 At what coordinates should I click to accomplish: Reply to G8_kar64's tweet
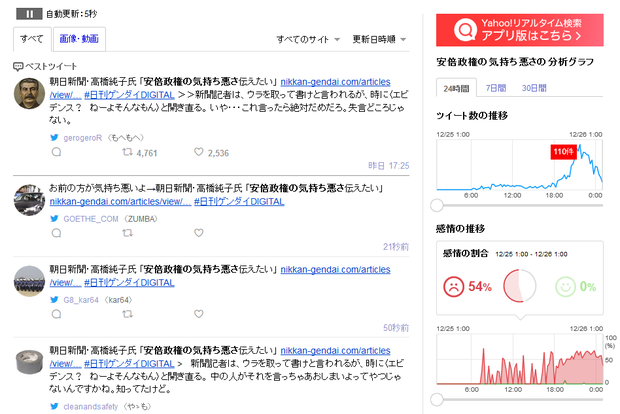tap(57, 314)
